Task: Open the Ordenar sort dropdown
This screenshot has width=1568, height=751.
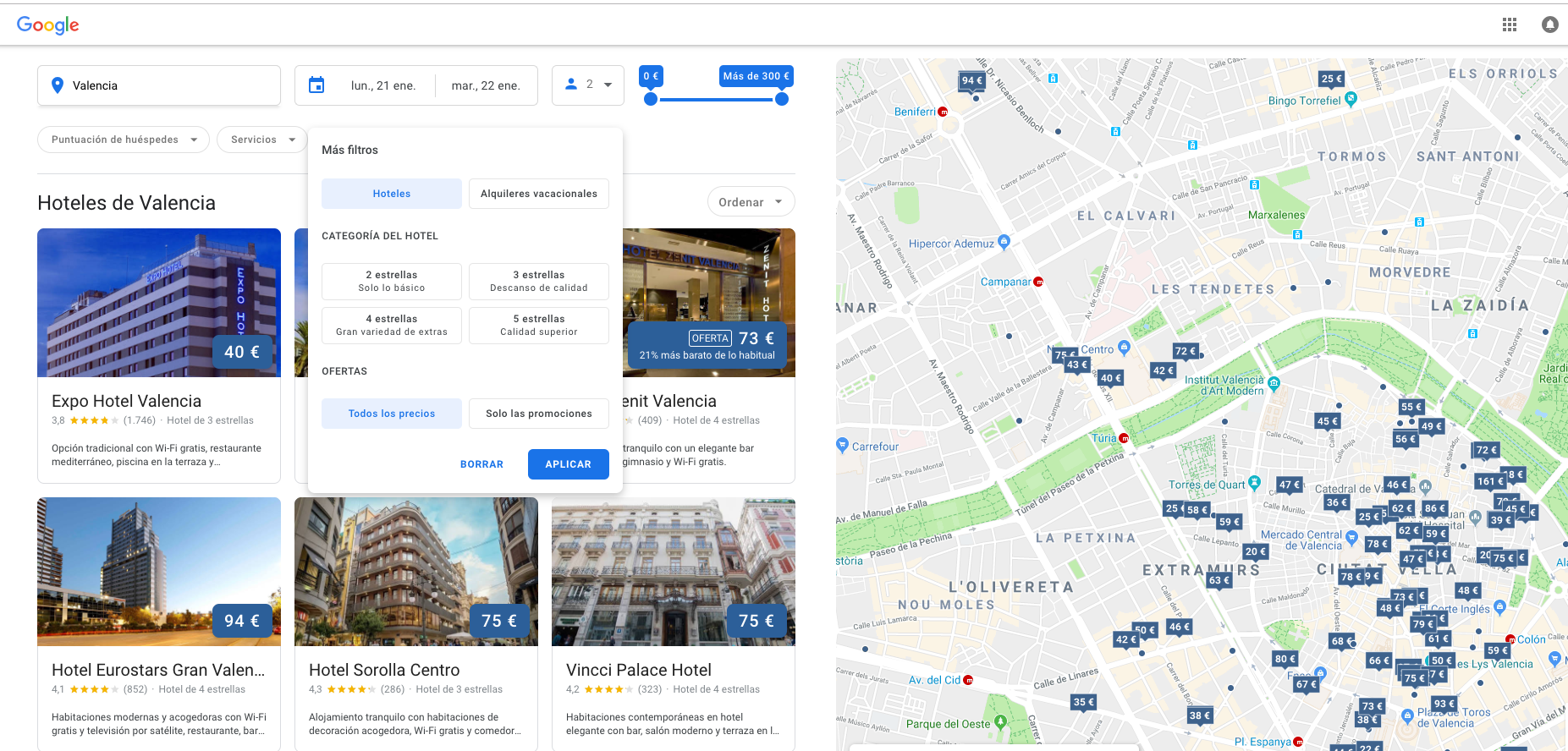Action: 751,202
